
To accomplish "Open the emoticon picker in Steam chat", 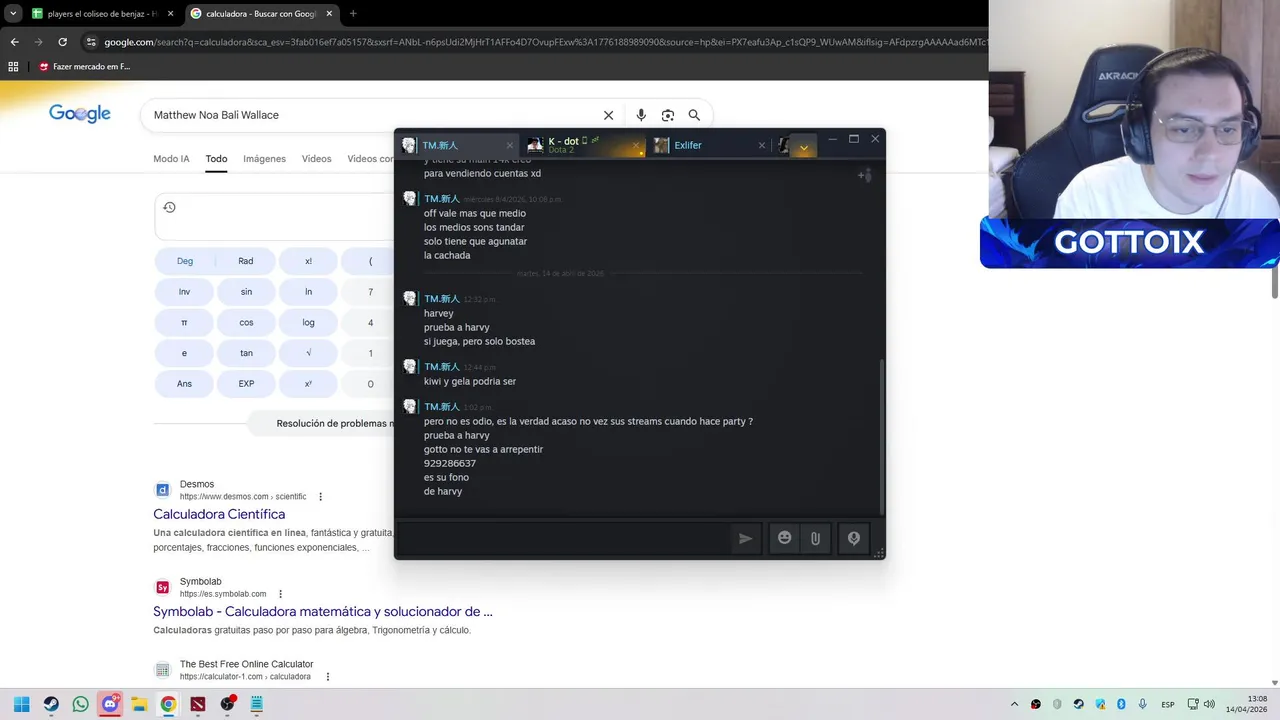I will tap(785, 538).
